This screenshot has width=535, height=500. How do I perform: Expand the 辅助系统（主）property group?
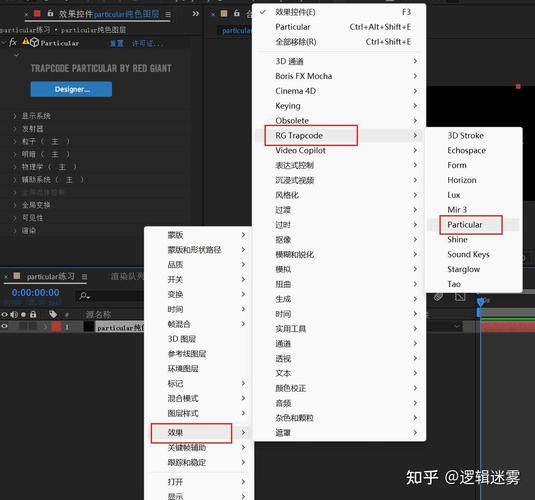[x=15, y=180]
